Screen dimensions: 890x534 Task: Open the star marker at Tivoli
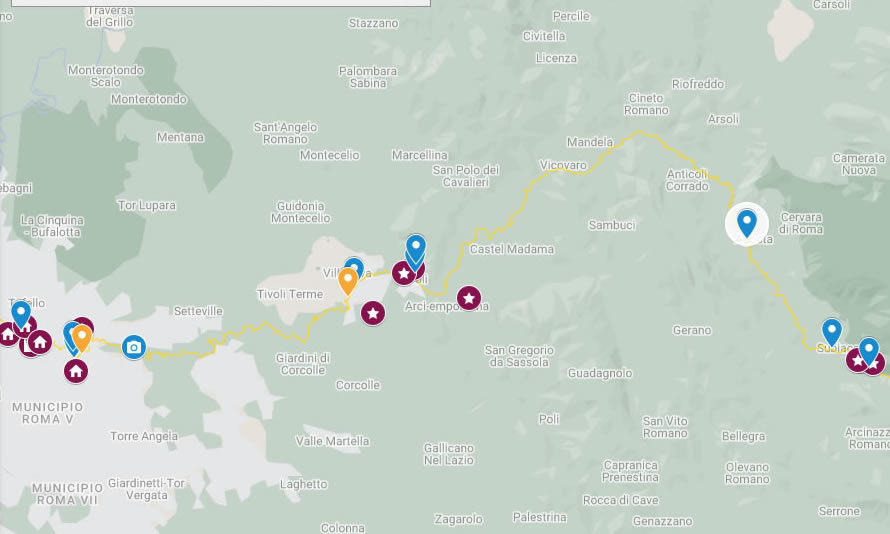404,274
